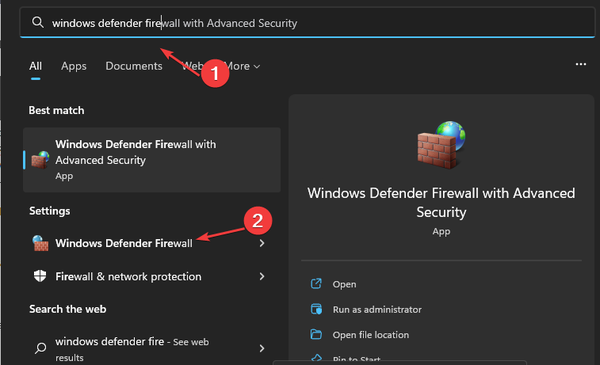Switch to the Apps tab

73,66
